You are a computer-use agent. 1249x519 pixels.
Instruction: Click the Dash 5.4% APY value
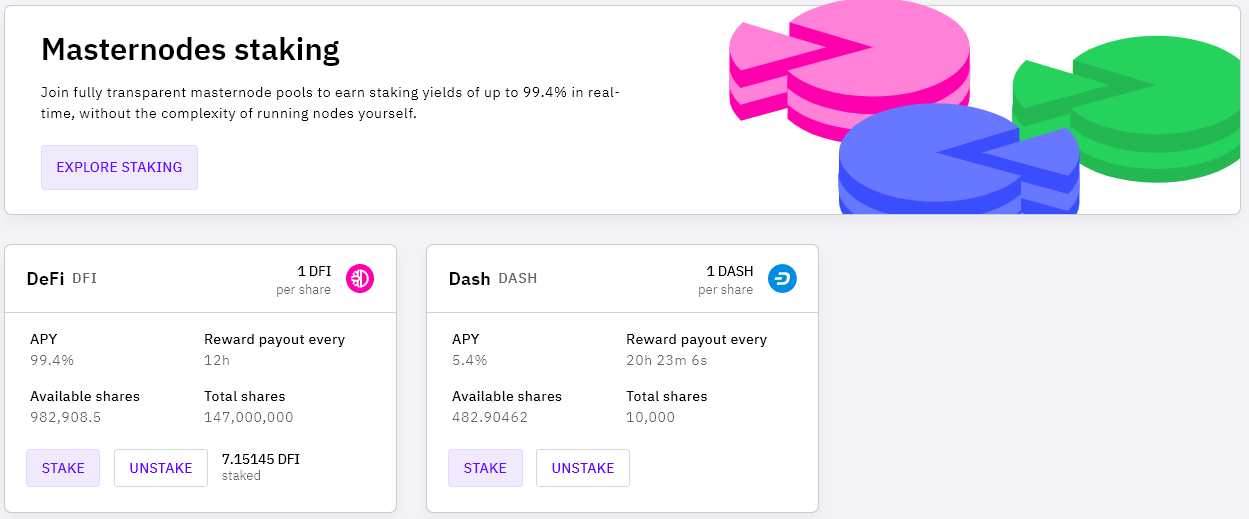pyautogui.click(x=470, y=360)
